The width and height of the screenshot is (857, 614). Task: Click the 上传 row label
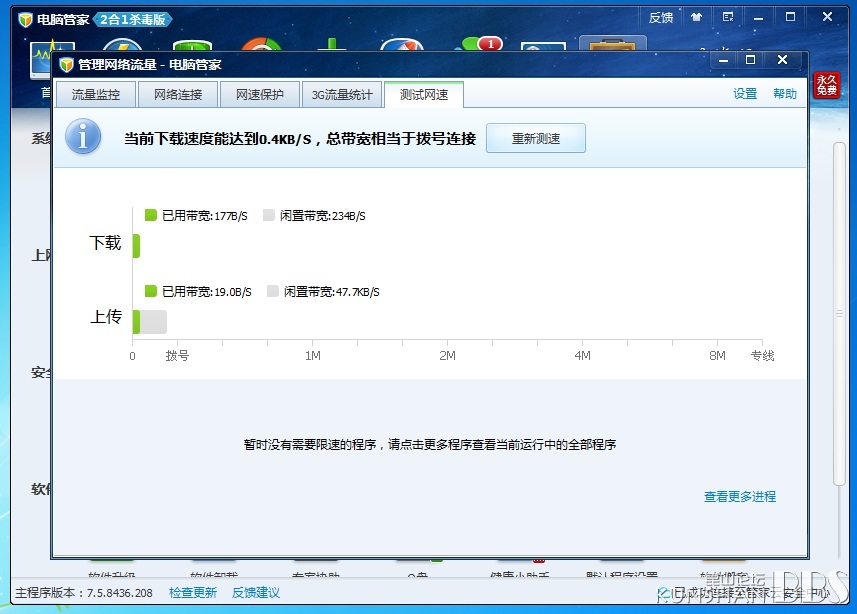106,317
